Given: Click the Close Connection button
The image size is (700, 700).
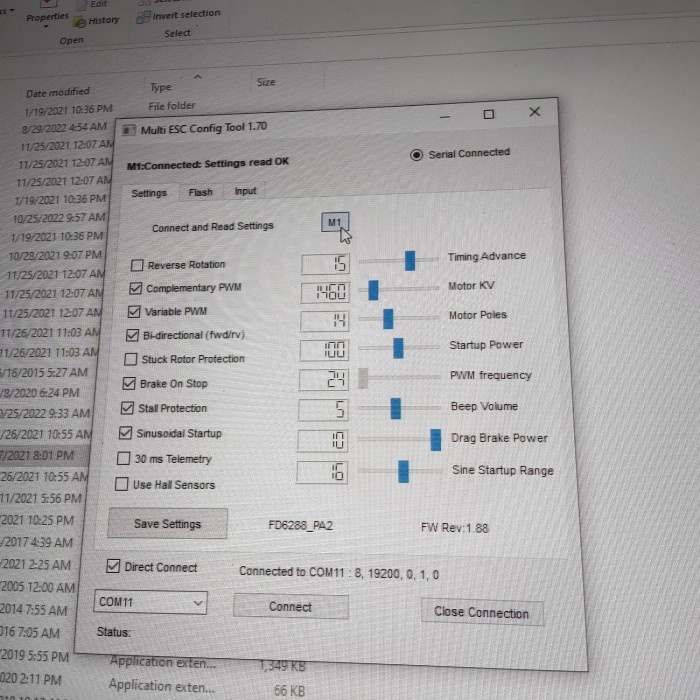Looking at the screenshot, I should tap(481, 612).
